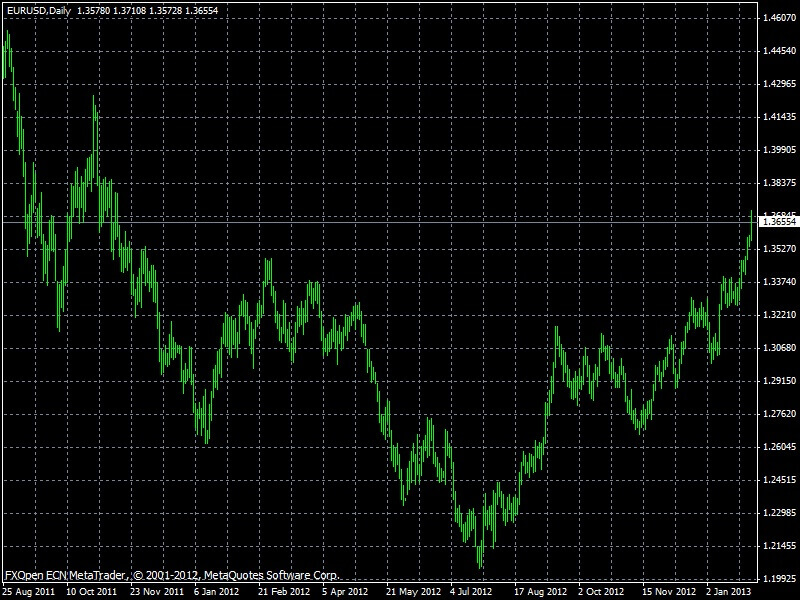Click the 1.19925 price scale label
The width and height of the screenshot is (800, 600).
click(x=780, y=578)
